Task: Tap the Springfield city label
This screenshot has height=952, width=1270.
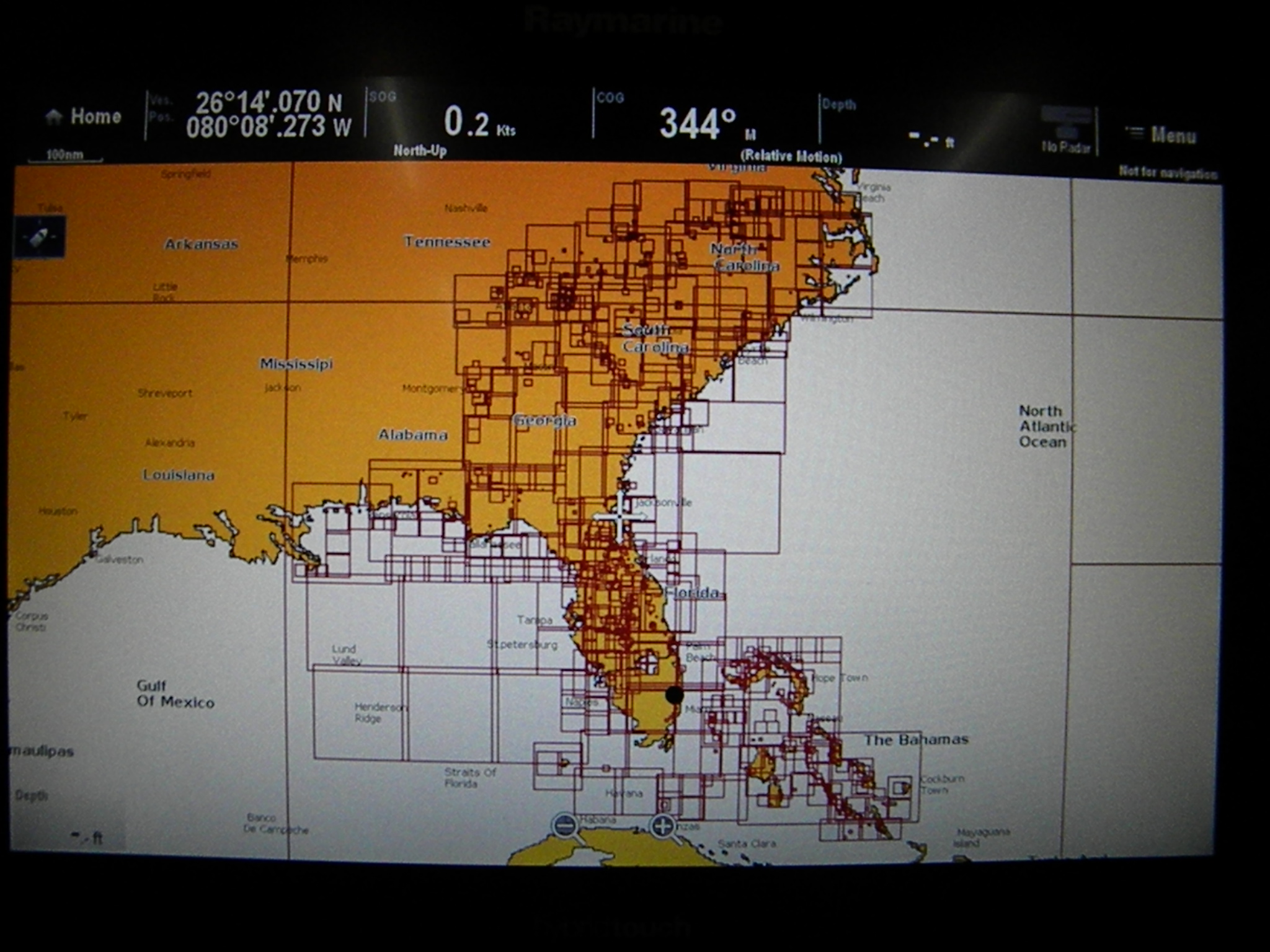Action: 186,174
